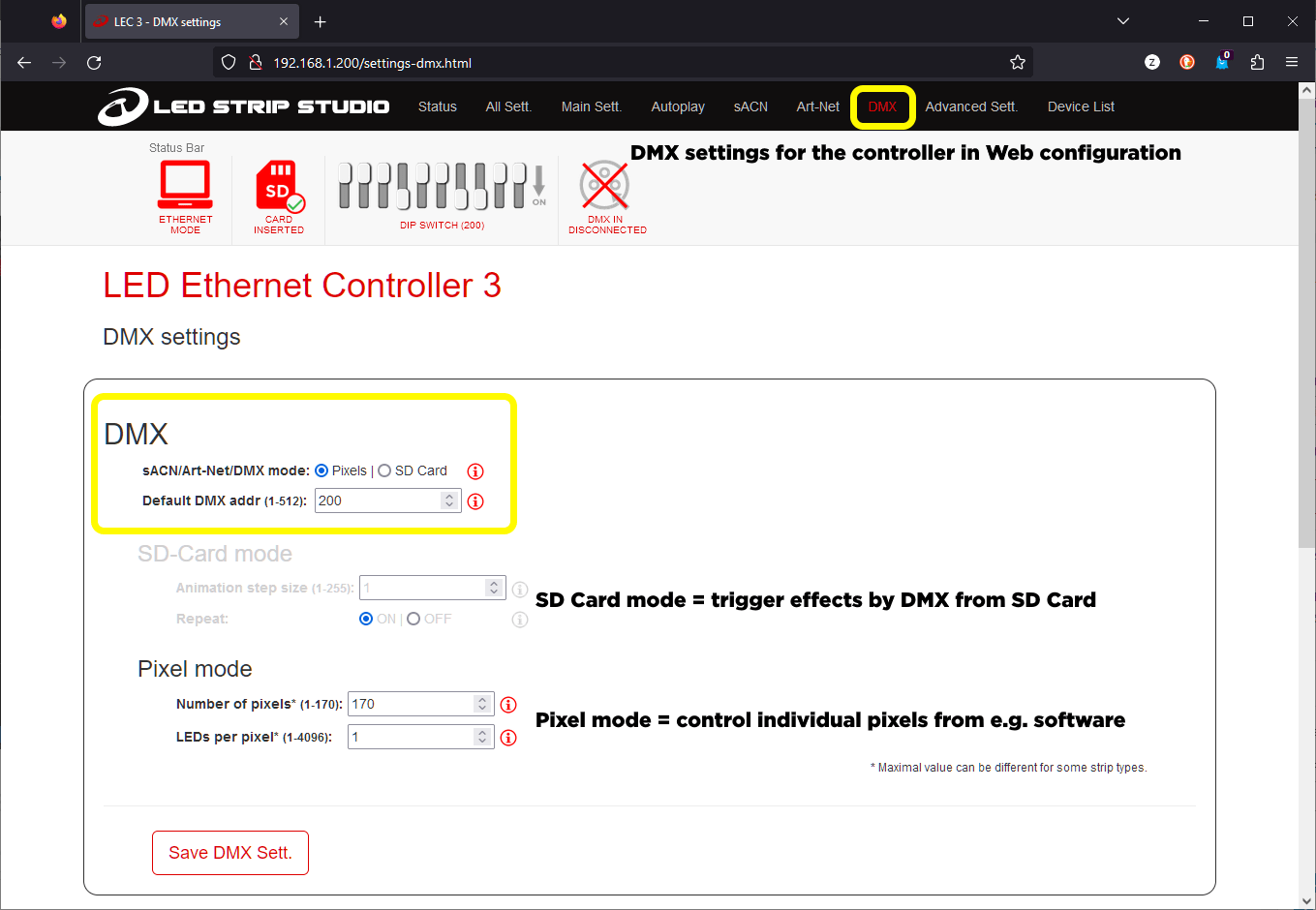Select Repeat OFF radio button
This screenshot has height=910, width=1316.
(413, 619)
